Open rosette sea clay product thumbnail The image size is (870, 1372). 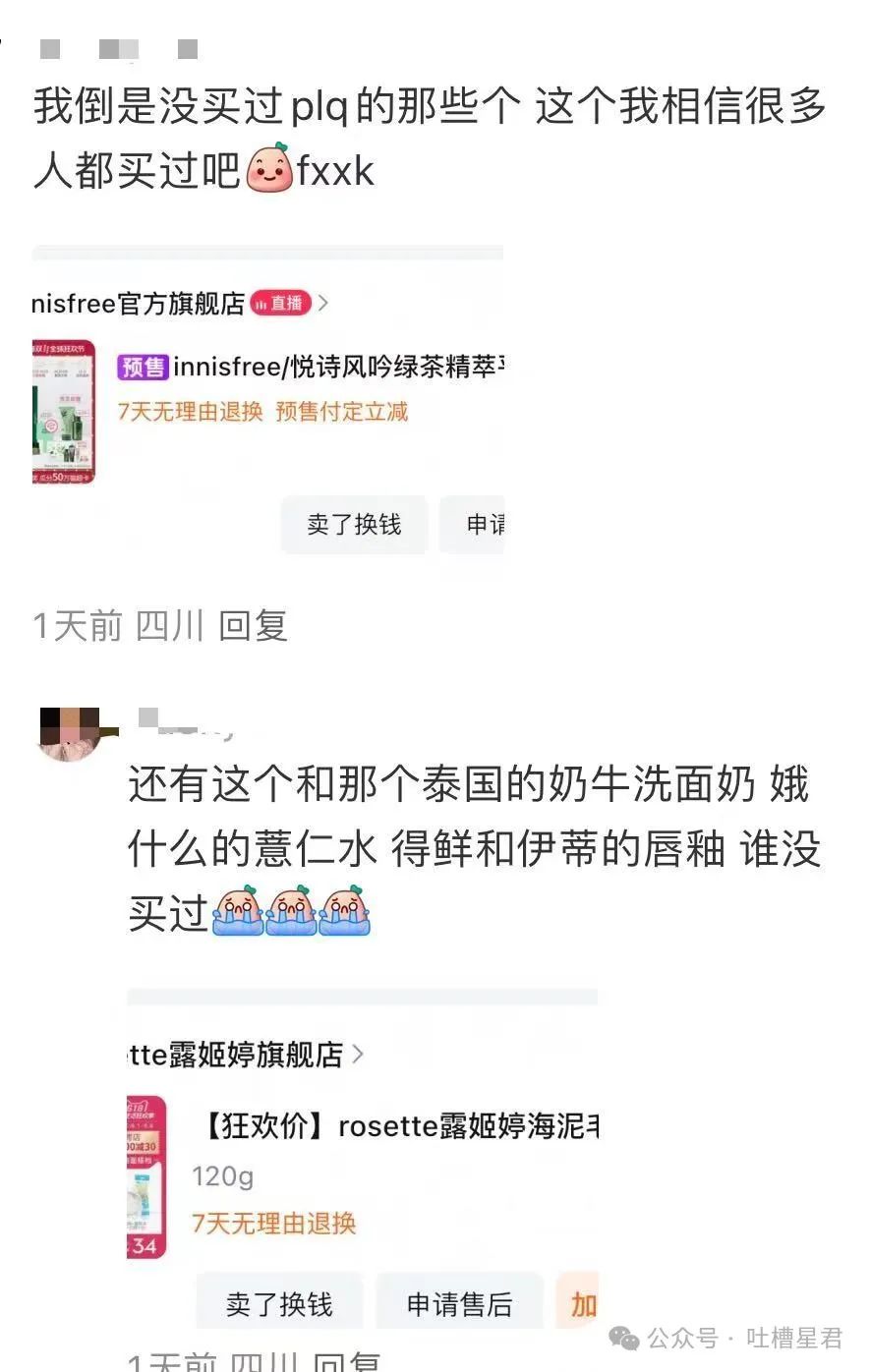146,1177
